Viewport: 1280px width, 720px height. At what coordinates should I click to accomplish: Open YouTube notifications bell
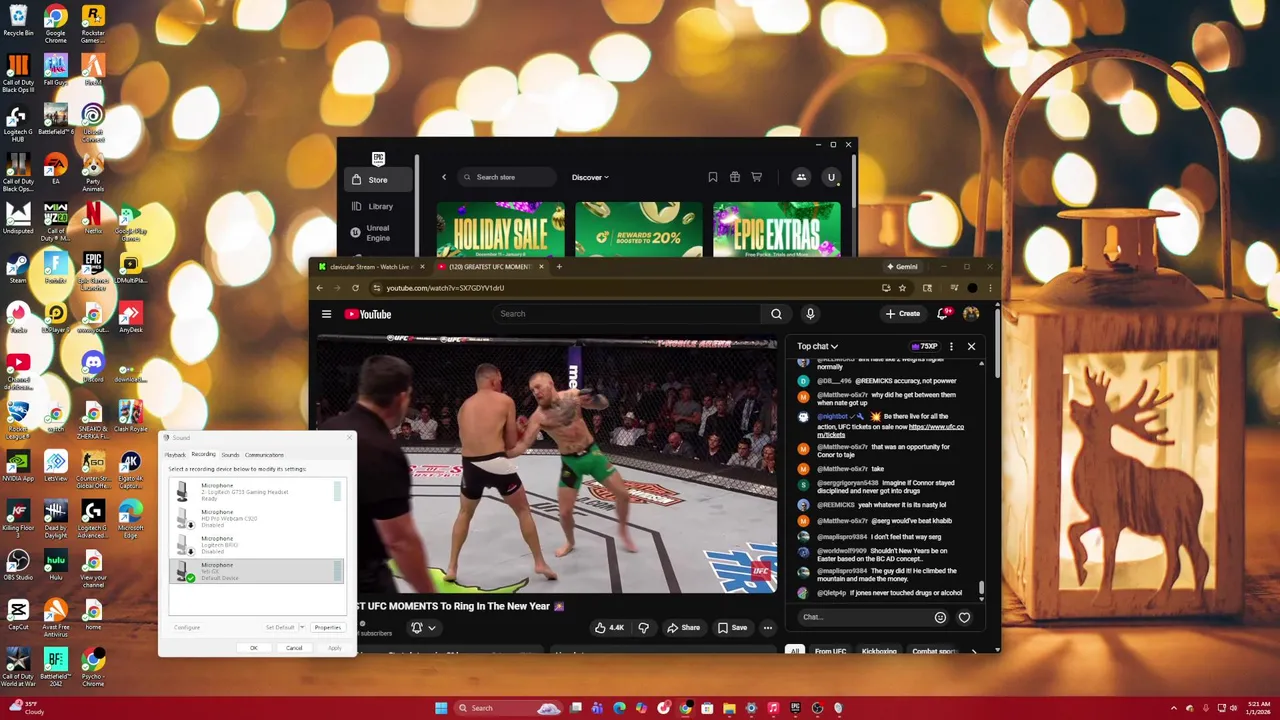(943, 314)
